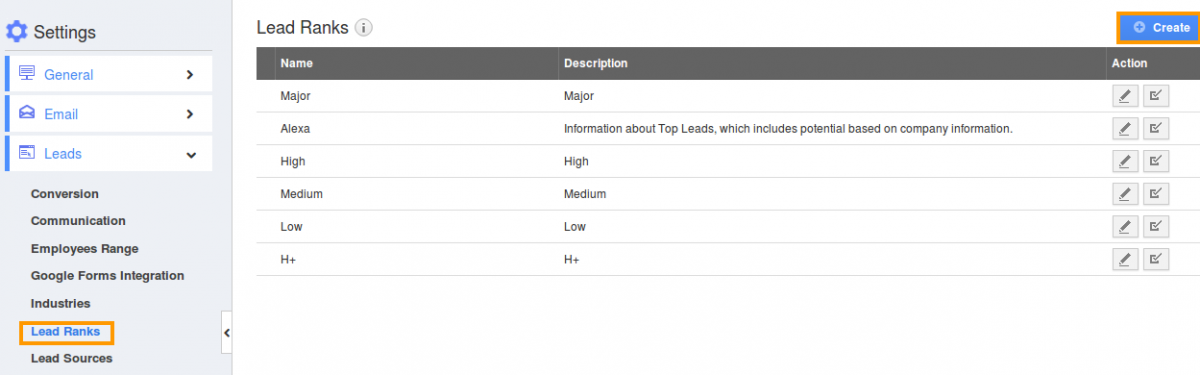
Task: Click the edit pencil icon for H+ row
Action: click(1125, 259)
